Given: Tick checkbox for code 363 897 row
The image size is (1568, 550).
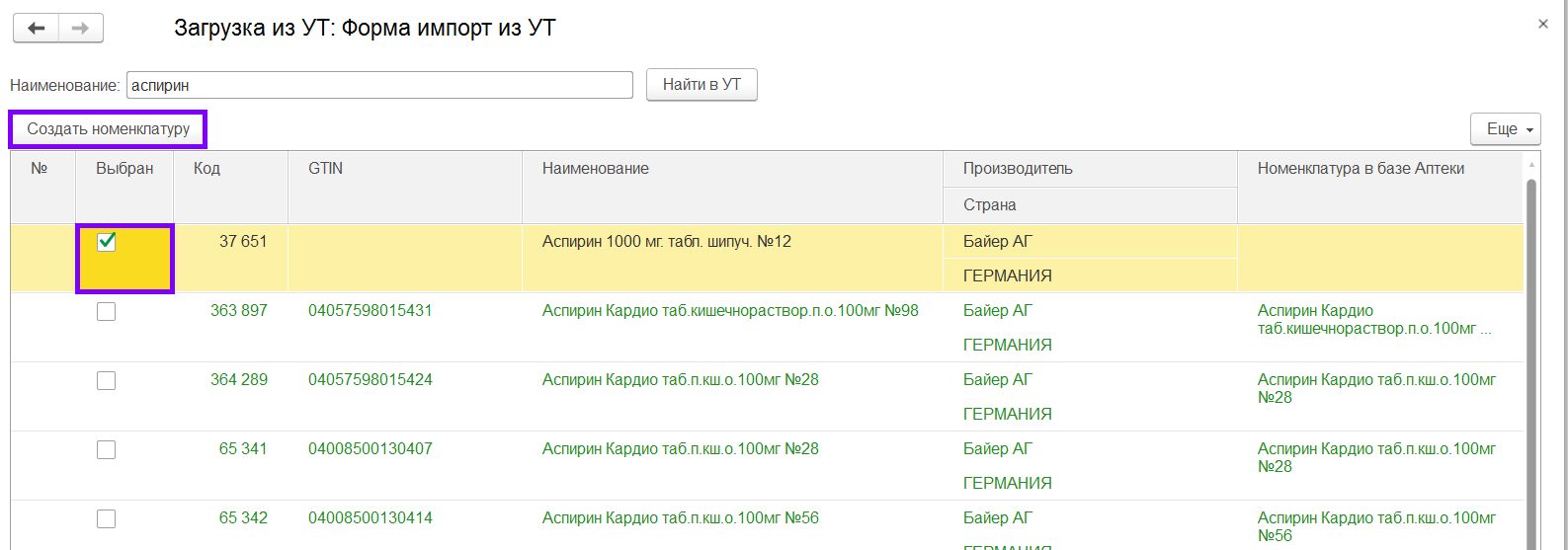Looking at the screenshot, I should pos(107,312).
